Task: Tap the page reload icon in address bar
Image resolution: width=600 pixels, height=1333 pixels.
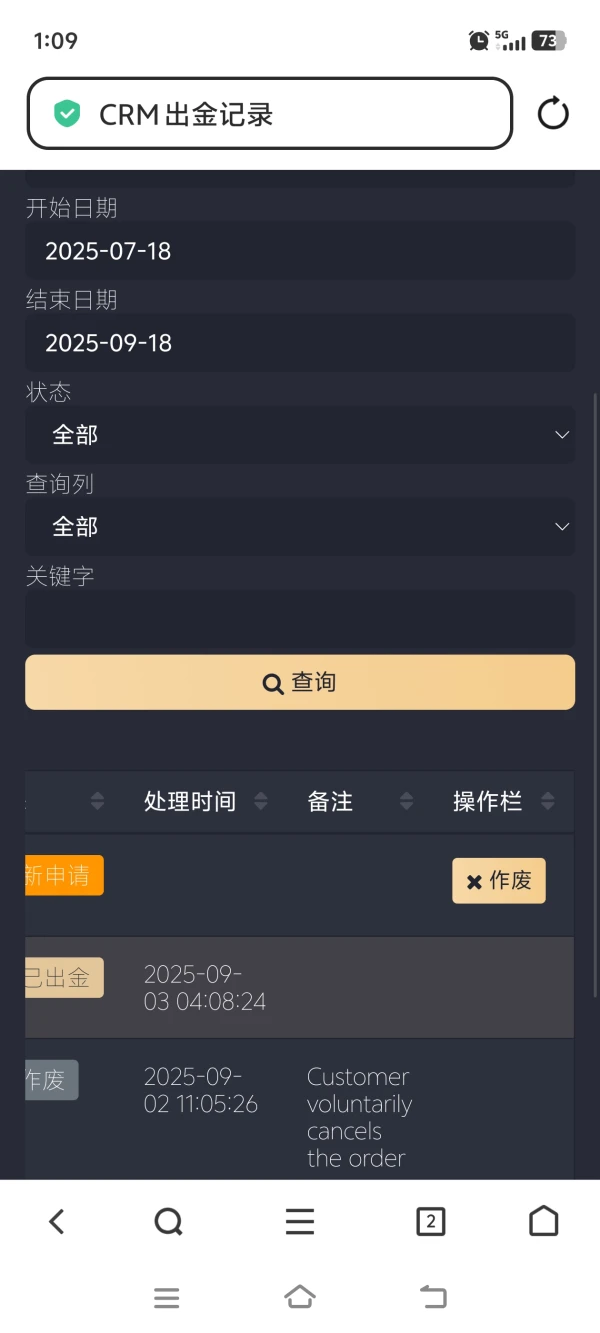Action: (553, 113)
